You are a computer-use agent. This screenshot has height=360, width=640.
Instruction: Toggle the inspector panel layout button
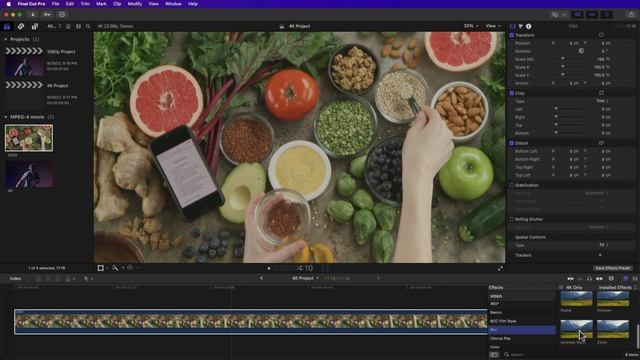[607, 14]
